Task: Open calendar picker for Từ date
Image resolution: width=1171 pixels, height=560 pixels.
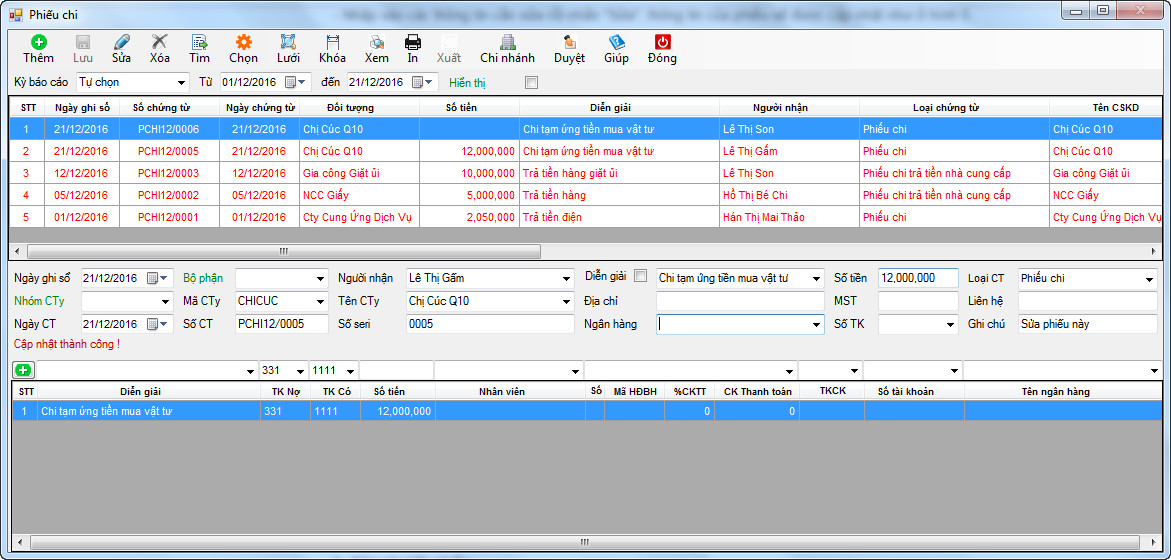Action: [x=296, y=82]
